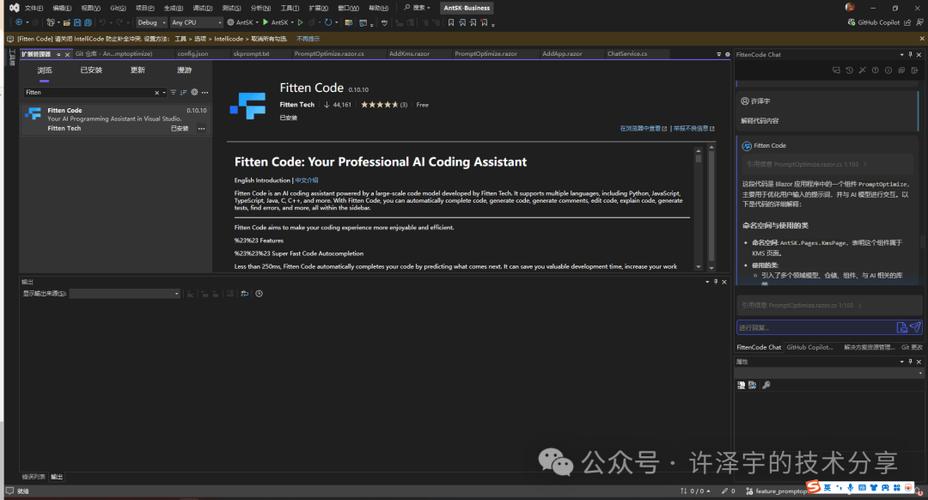This screenshot has height=500, width=928.
Task: Select Fitten Code extension in the results list
Action: click(x=116, y=120)
